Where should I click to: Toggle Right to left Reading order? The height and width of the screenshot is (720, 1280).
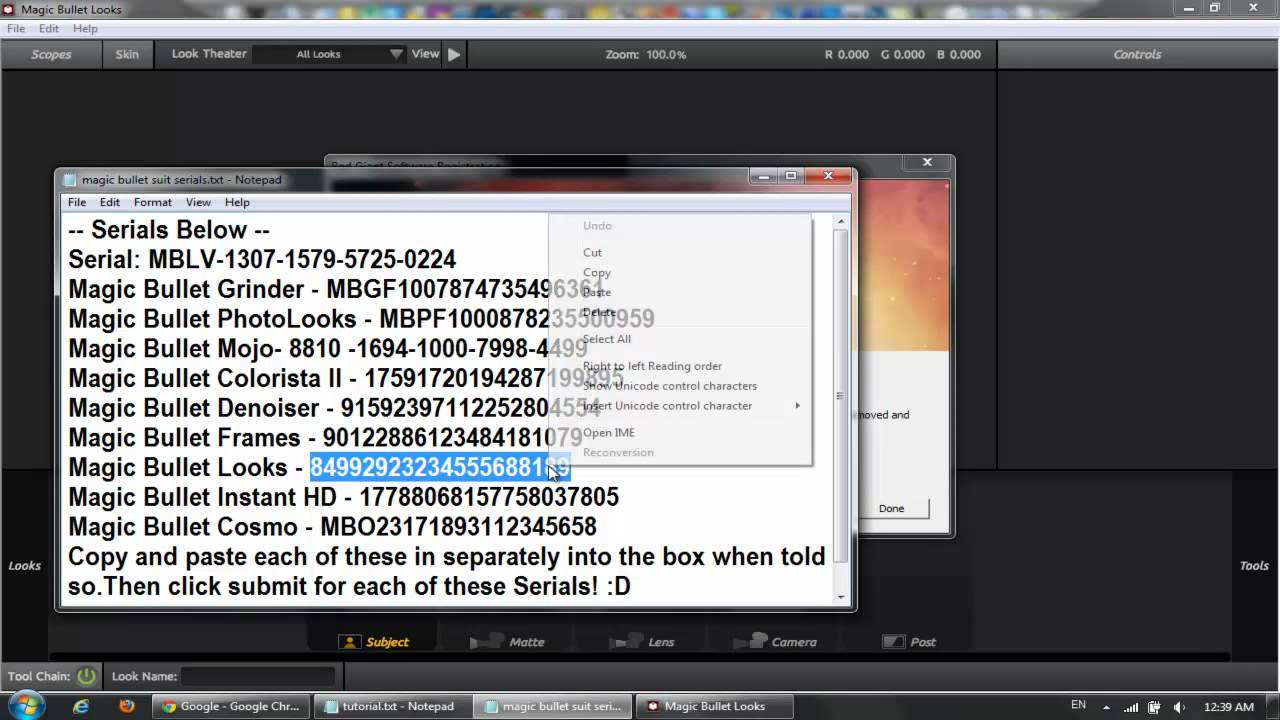[680, 366]
